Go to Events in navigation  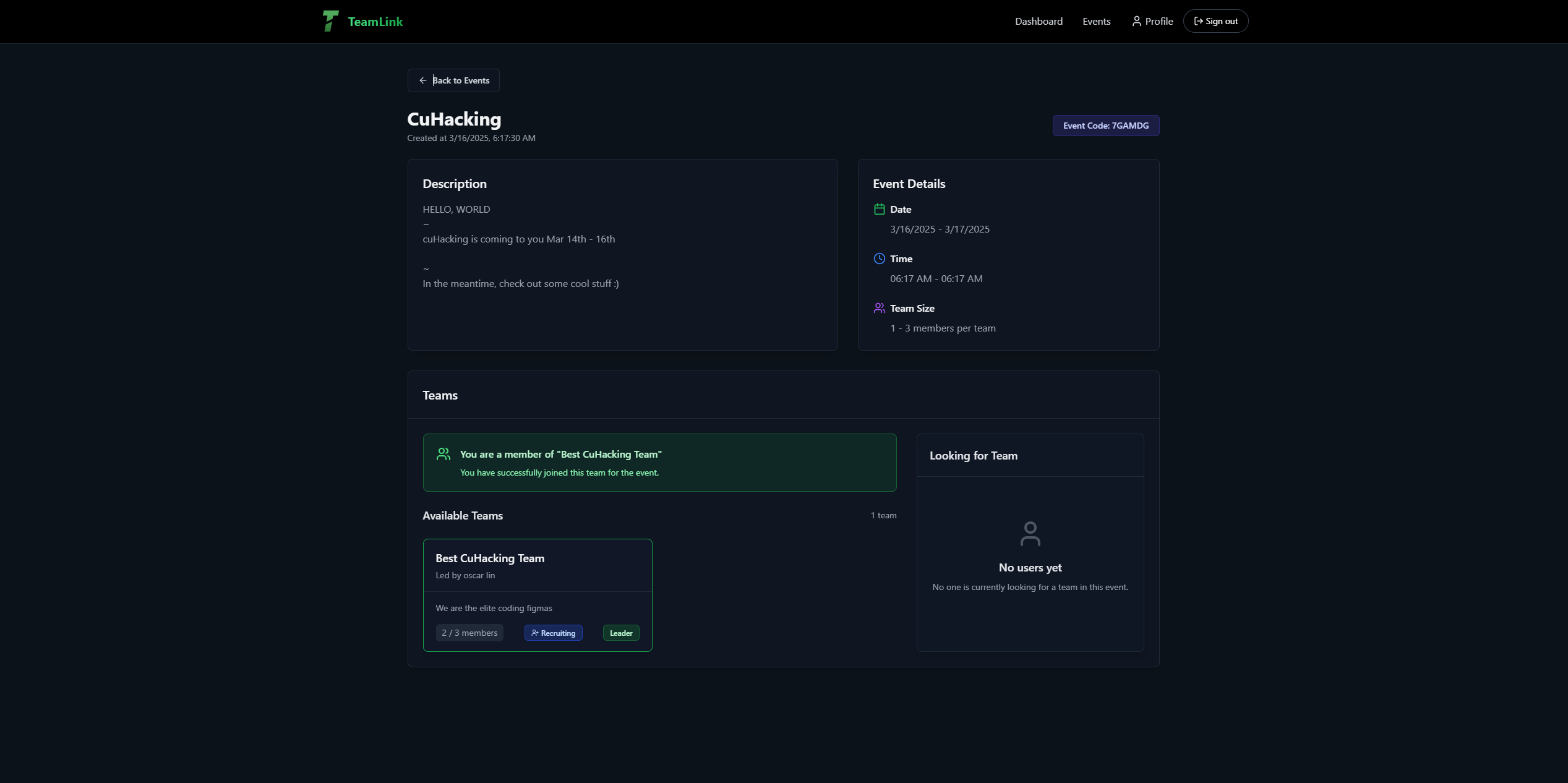pos(1096,21)
